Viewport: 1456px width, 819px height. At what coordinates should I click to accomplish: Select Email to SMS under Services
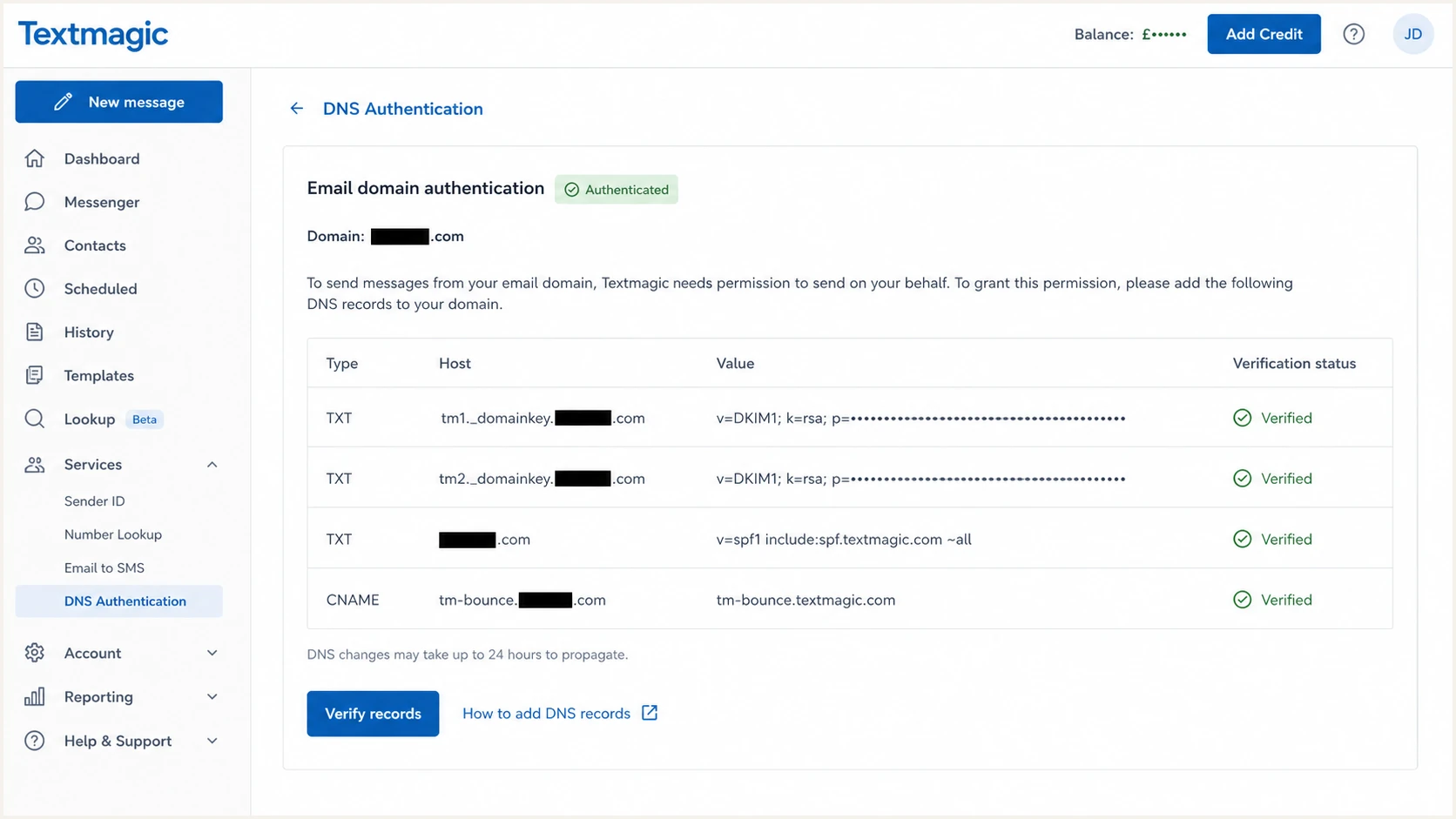104,567
